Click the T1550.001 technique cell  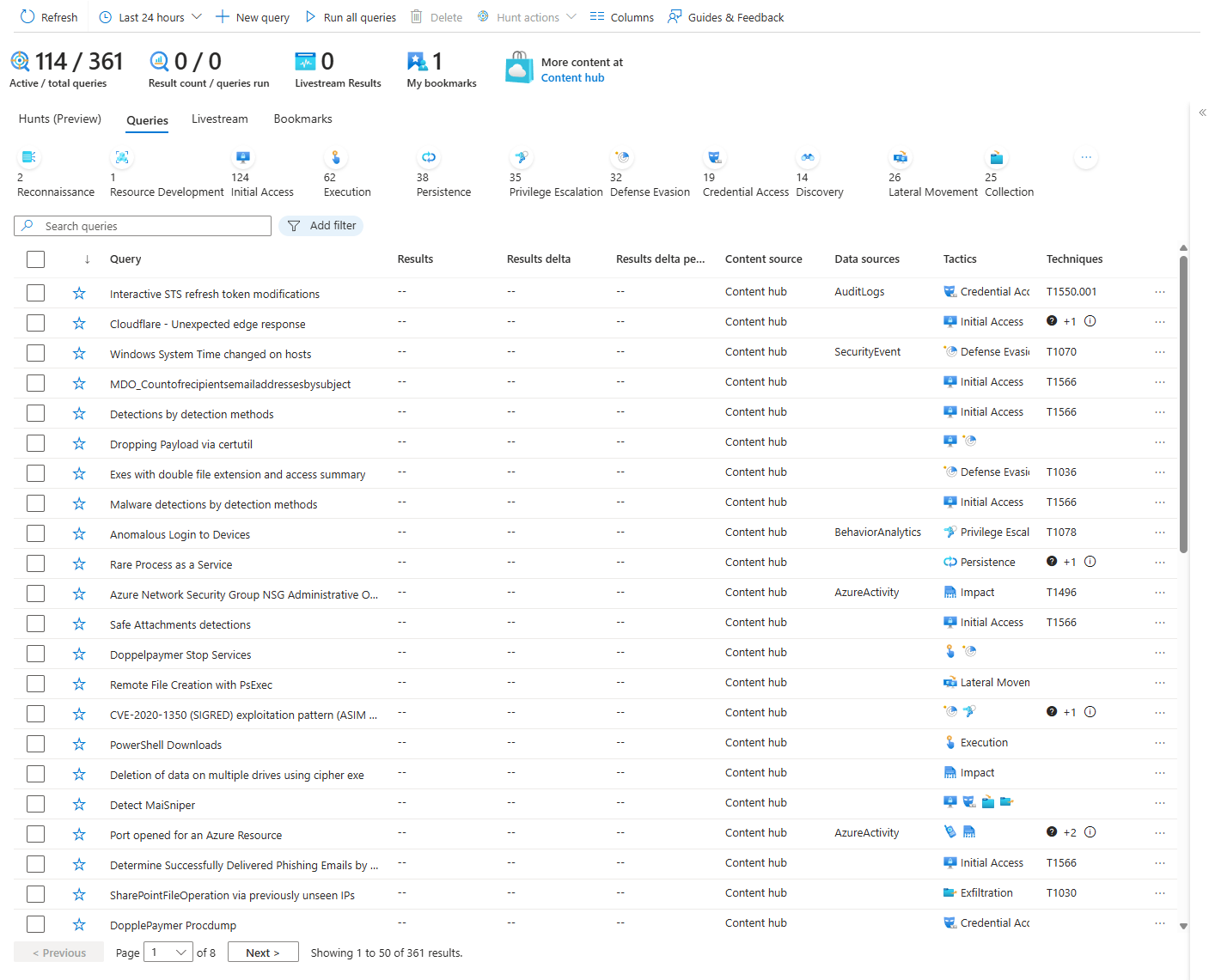click(1071, 292)
